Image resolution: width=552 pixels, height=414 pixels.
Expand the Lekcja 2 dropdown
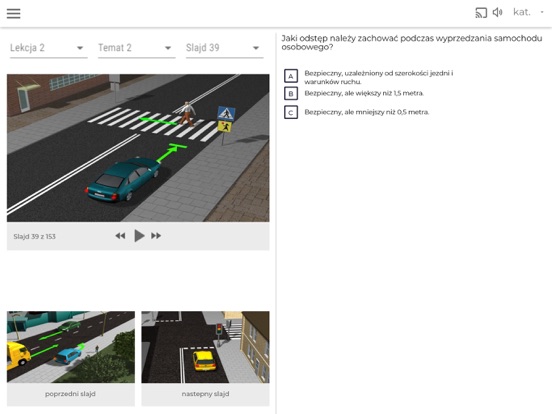[49, 48]
